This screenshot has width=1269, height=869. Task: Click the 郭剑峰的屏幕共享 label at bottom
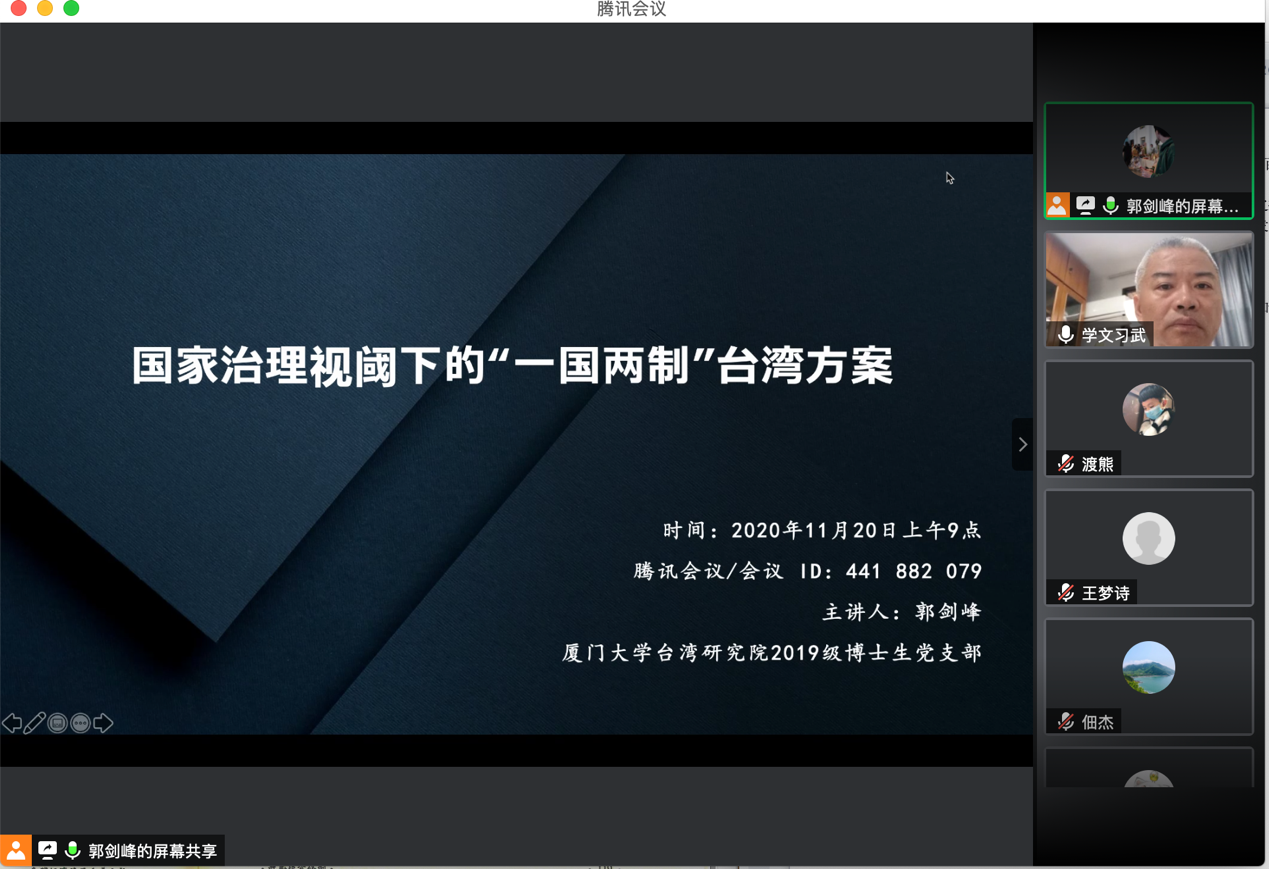(x=152, y=851)
